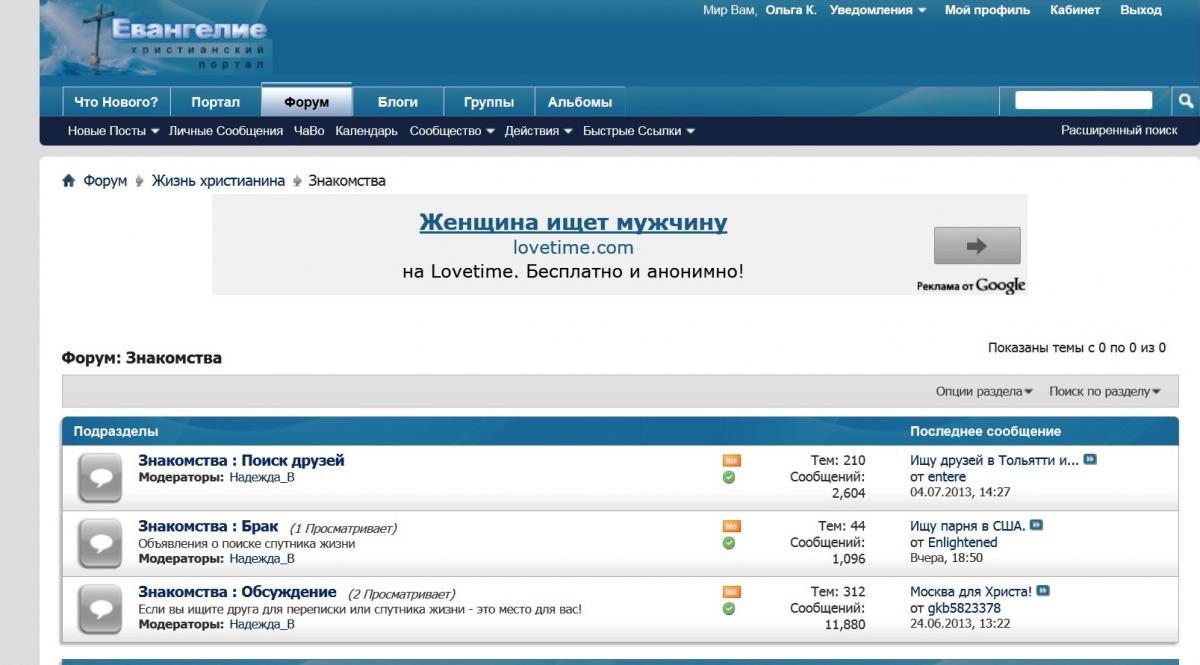Click the Расширенный поиск link
1200x665 pixels.
tap(1119, 130)
